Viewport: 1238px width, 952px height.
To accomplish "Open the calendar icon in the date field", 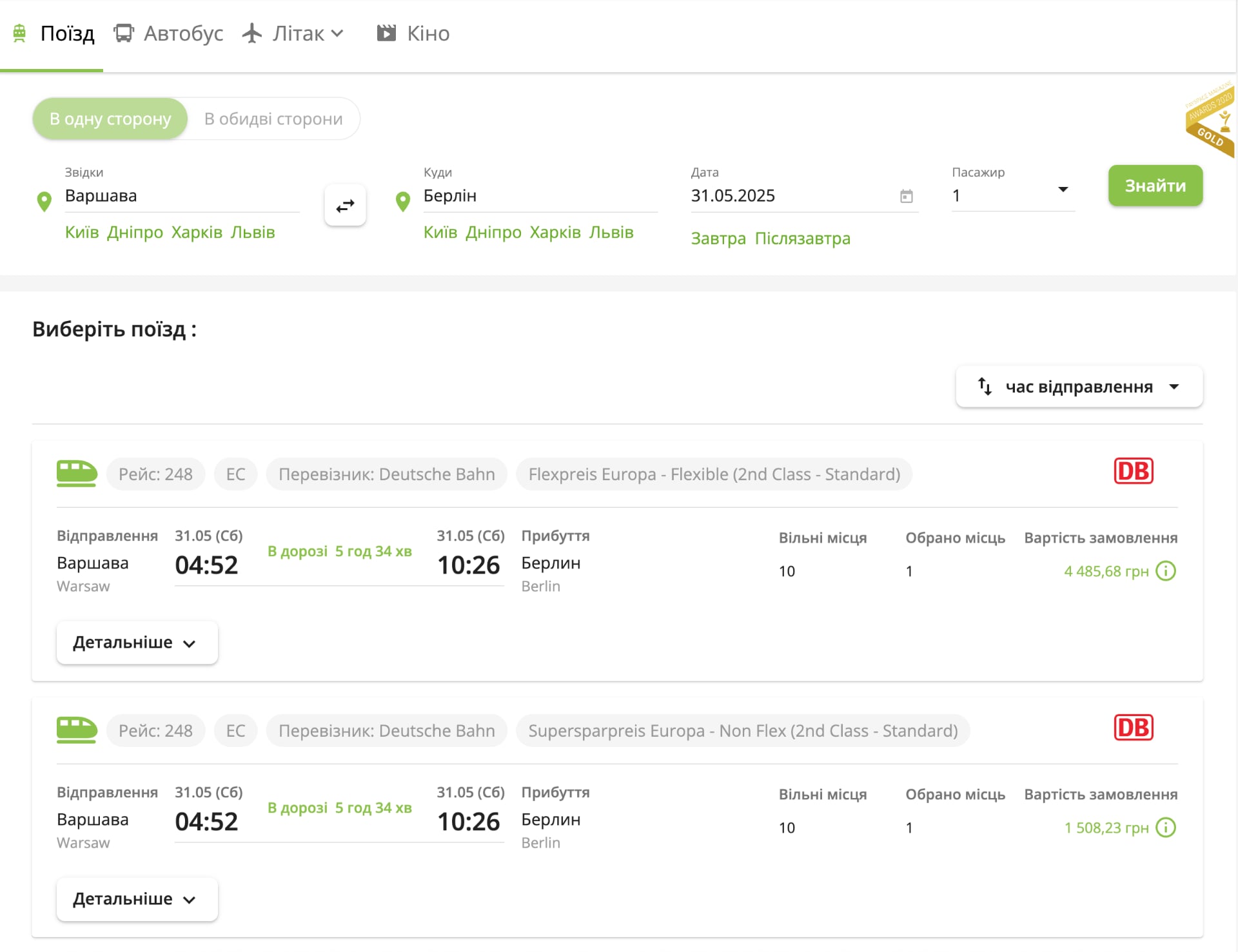I will 906,196.
